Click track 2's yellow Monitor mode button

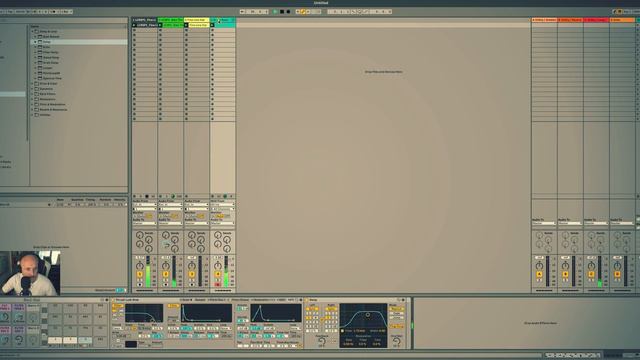click(175, 216)
